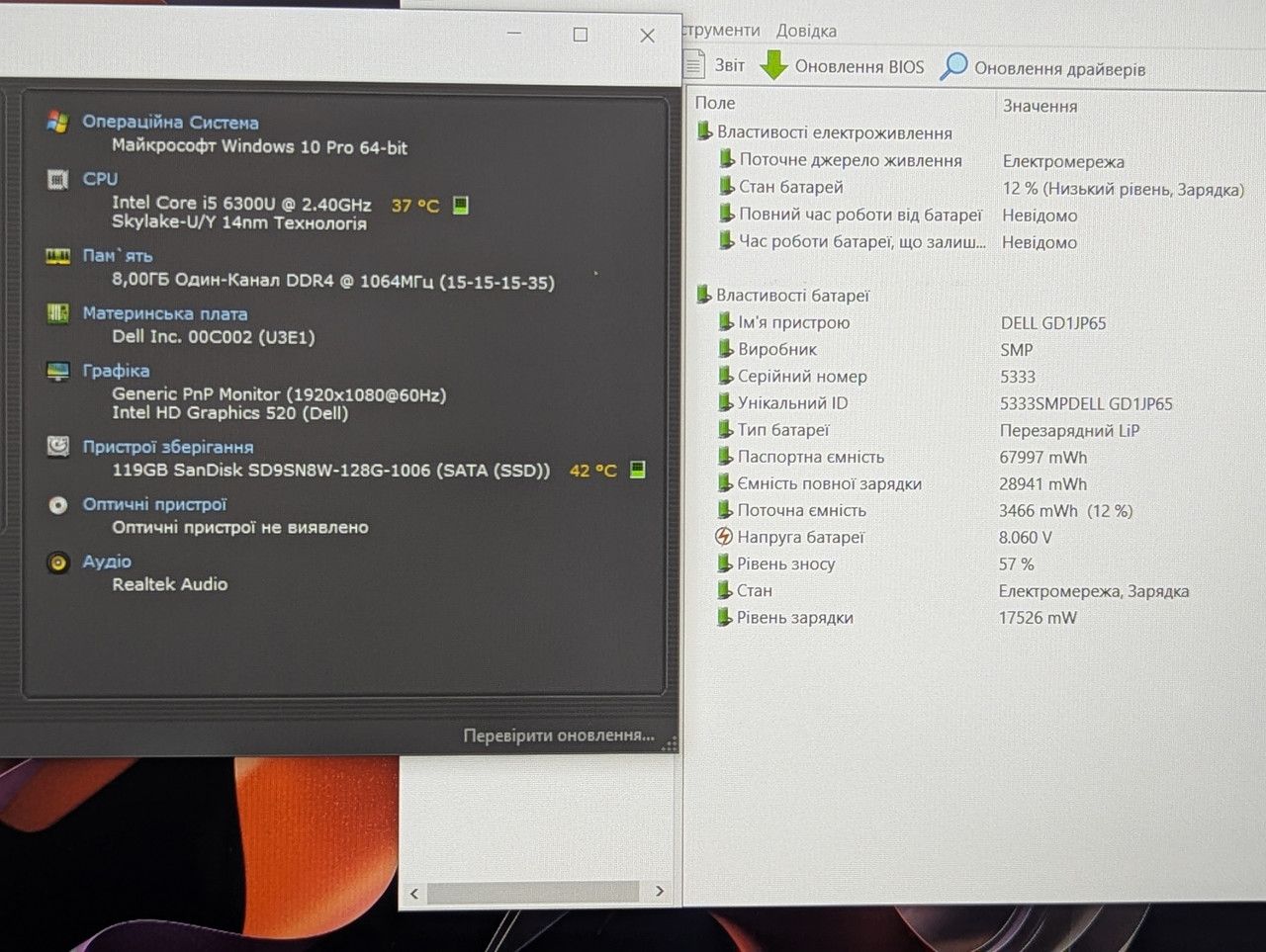Viewport: 1266px width, 952px height.
Task: Open the Пам'ять section link
Action: pos(118,255)
